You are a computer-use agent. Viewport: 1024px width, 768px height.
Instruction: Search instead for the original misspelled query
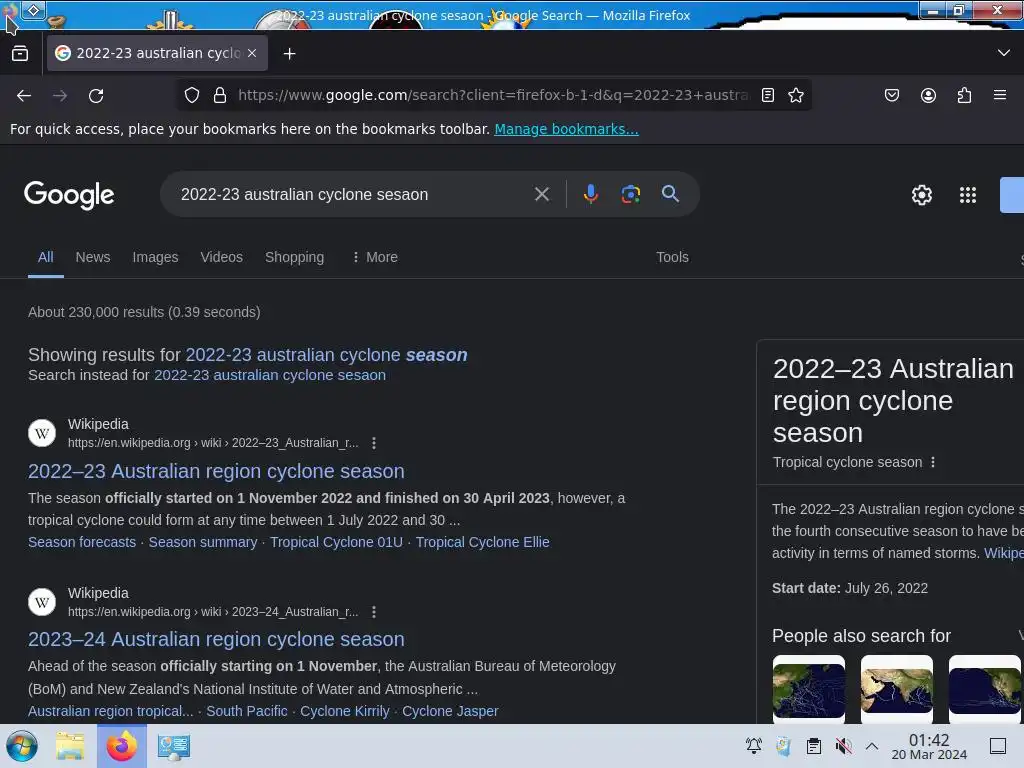pyautogui.click(x=270, y=376)
